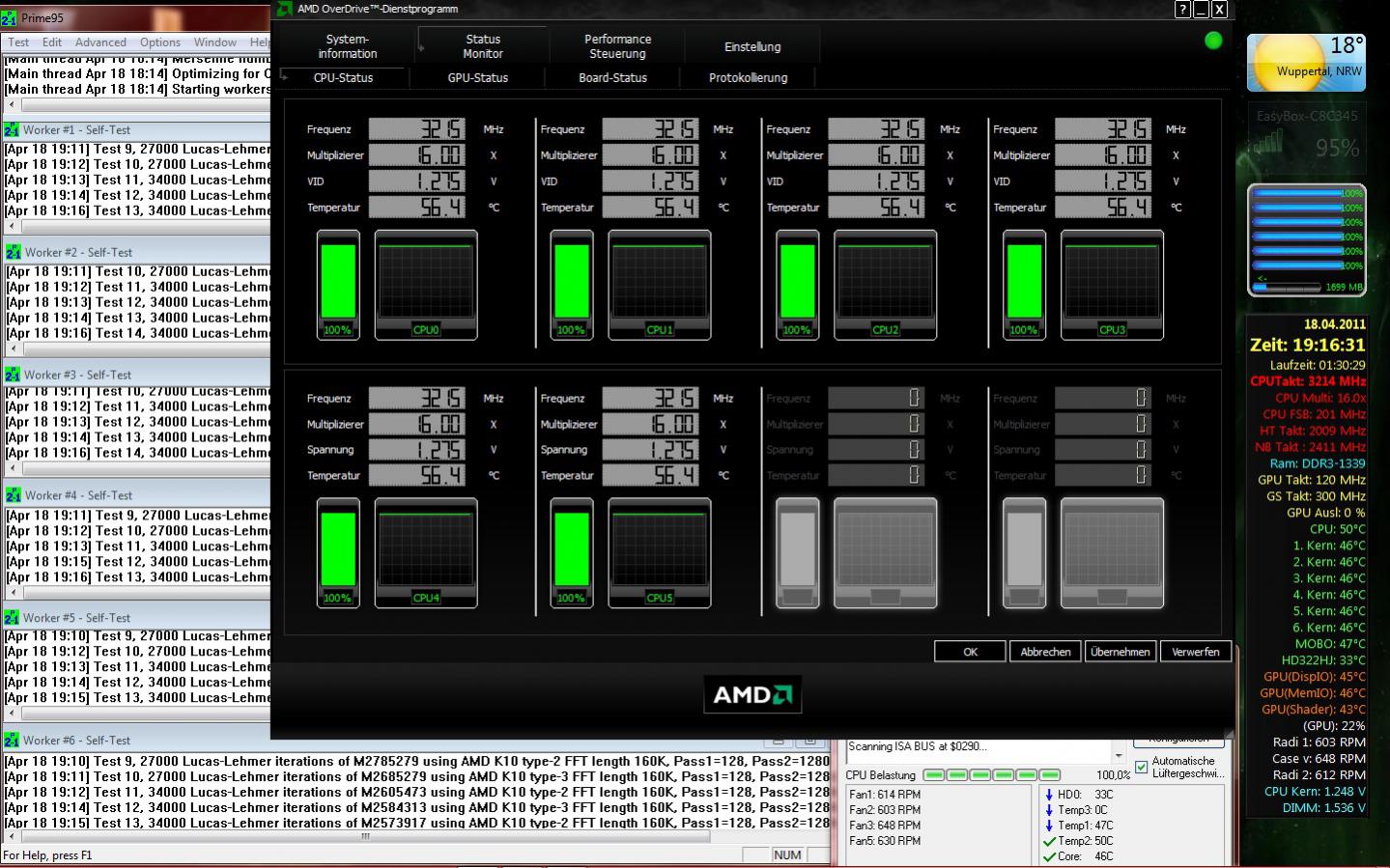Confirm with the OK button

coord(970,652)
